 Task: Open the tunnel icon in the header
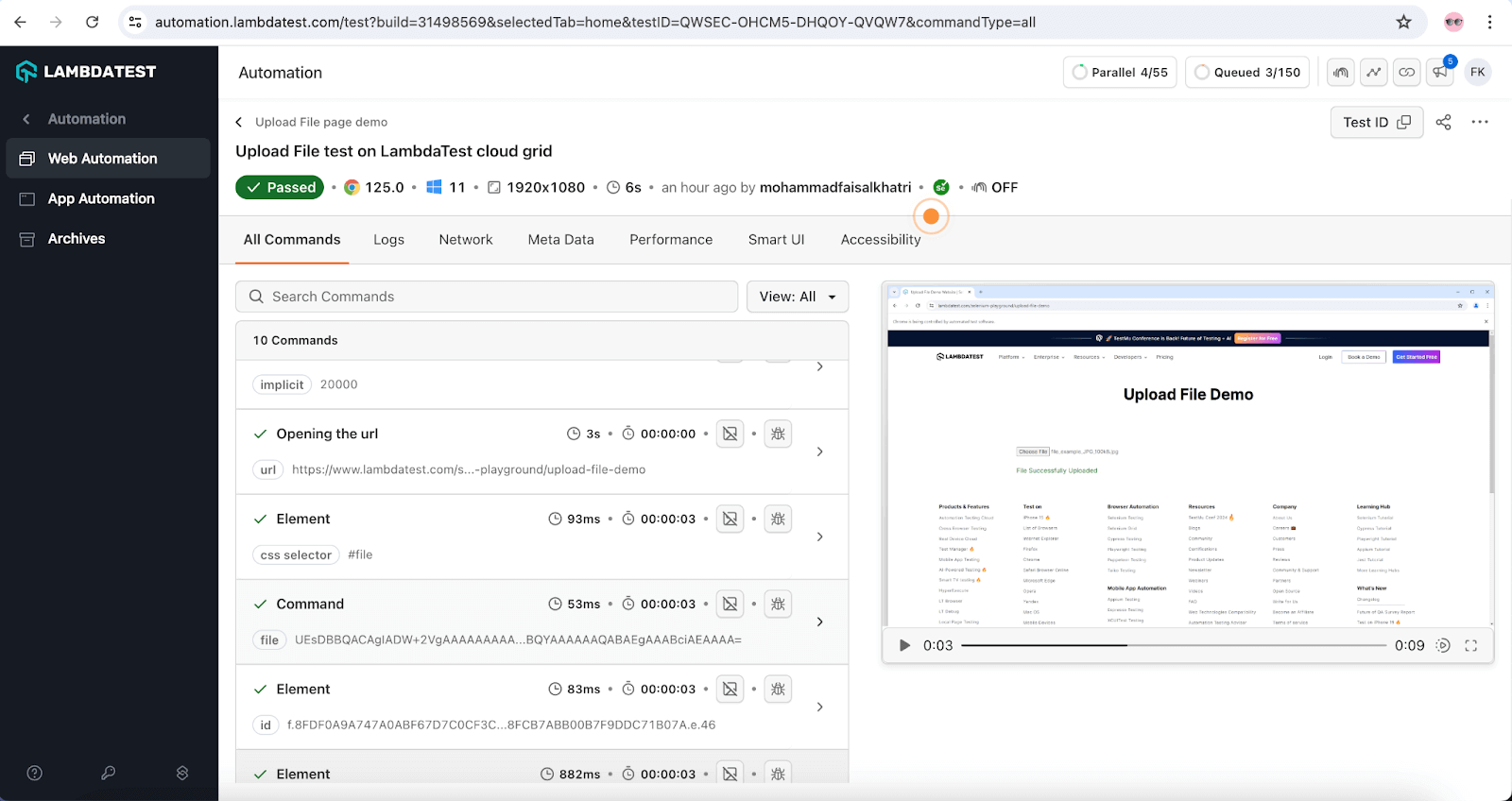1341,73
